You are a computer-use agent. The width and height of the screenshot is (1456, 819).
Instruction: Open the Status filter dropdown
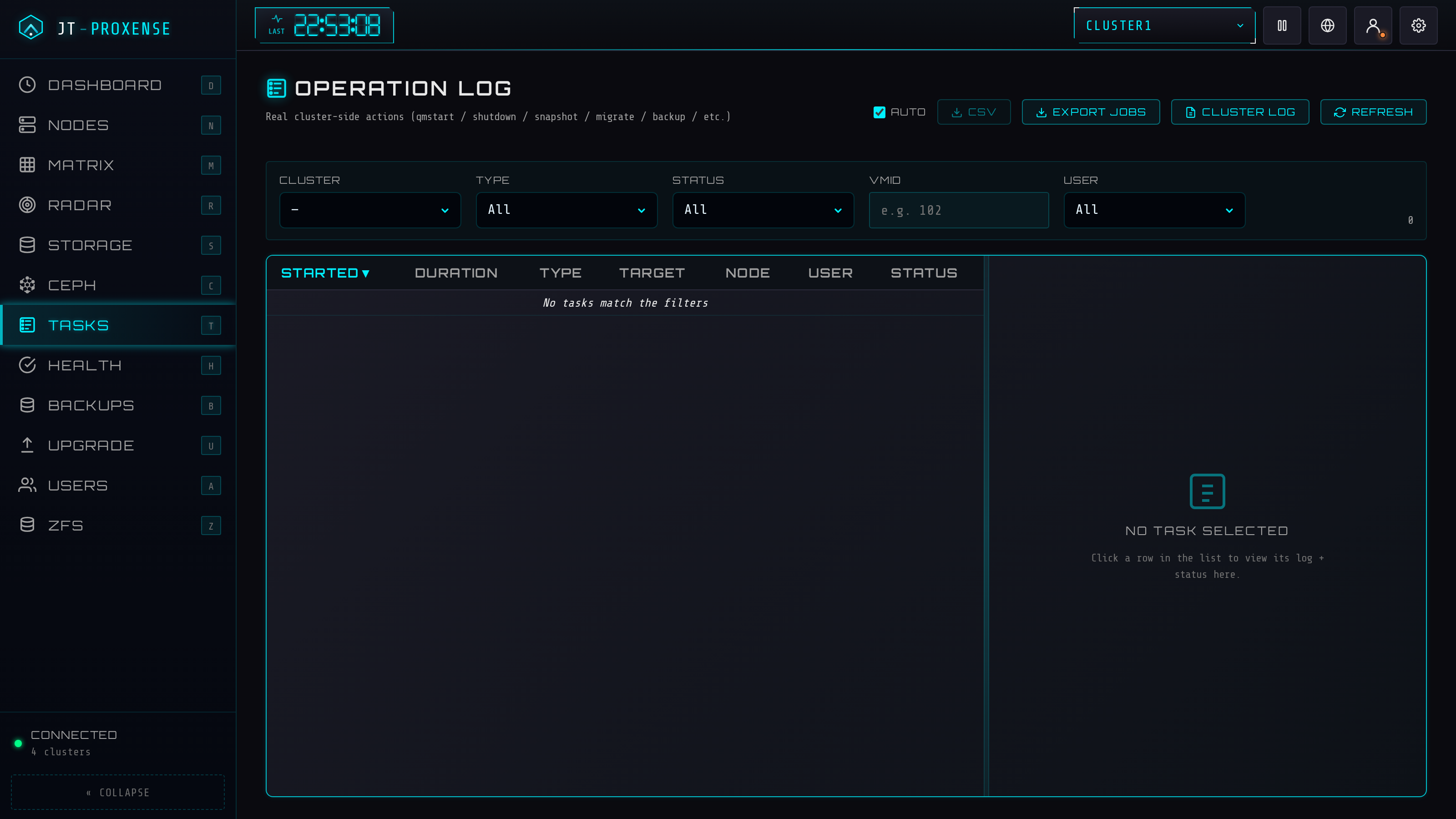763,210
